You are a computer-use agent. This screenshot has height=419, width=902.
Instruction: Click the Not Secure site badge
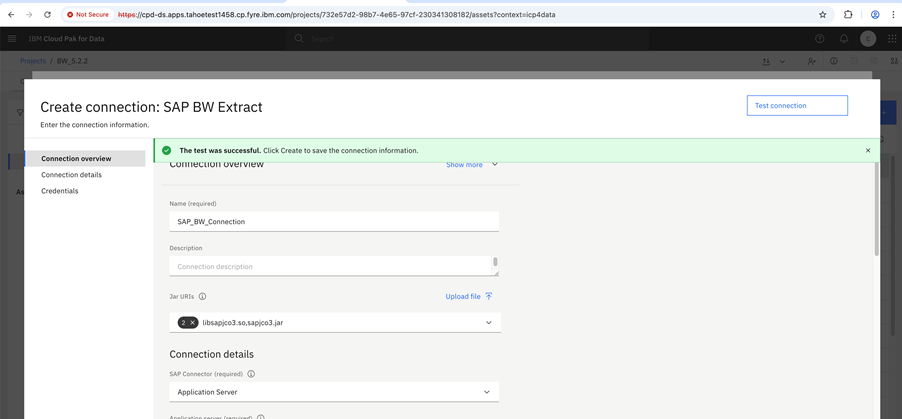[87, 14]
